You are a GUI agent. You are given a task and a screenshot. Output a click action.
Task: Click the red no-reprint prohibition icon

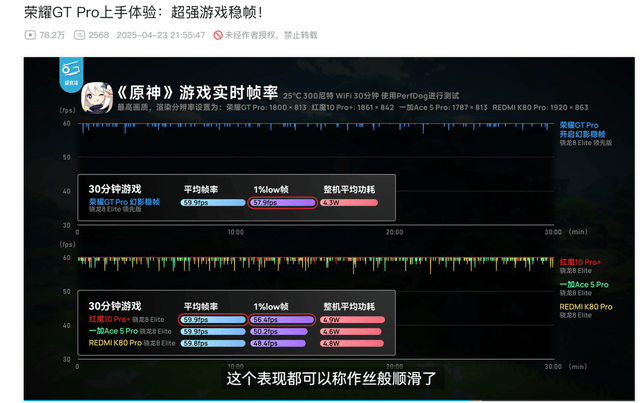(218, 35)
